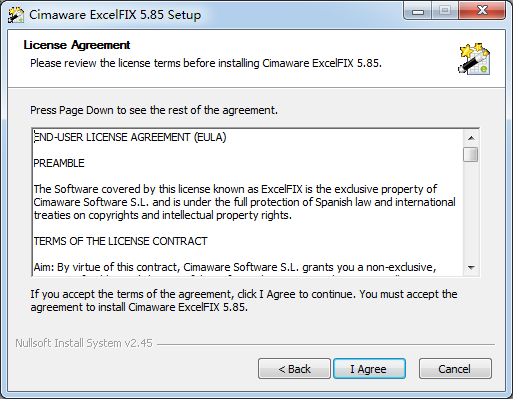Click the license text scrollbar thumb
513x399 pixels.
pyautogui.click(x=471, y=155)
